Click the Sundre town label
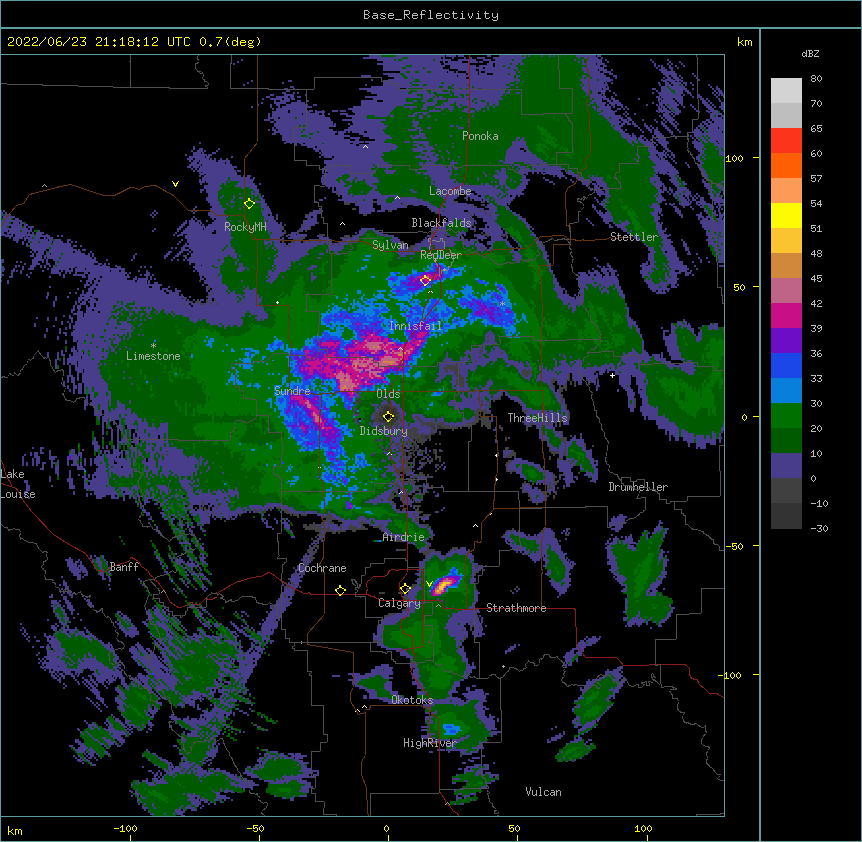 tap(292, 391)
